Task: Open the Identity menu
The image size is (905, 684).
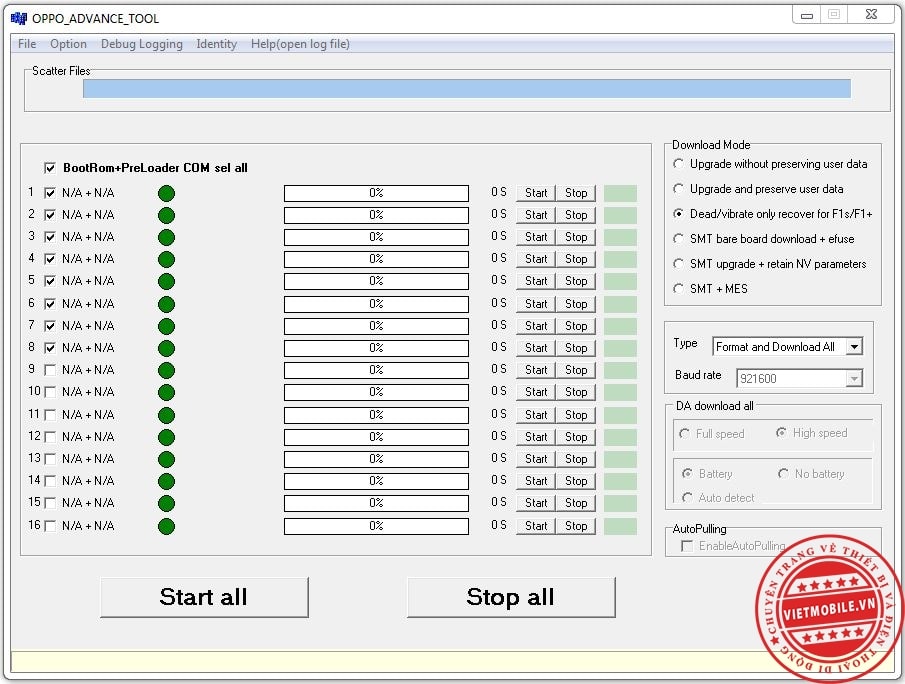Action: pyautogui.click(x=216, y=44)
